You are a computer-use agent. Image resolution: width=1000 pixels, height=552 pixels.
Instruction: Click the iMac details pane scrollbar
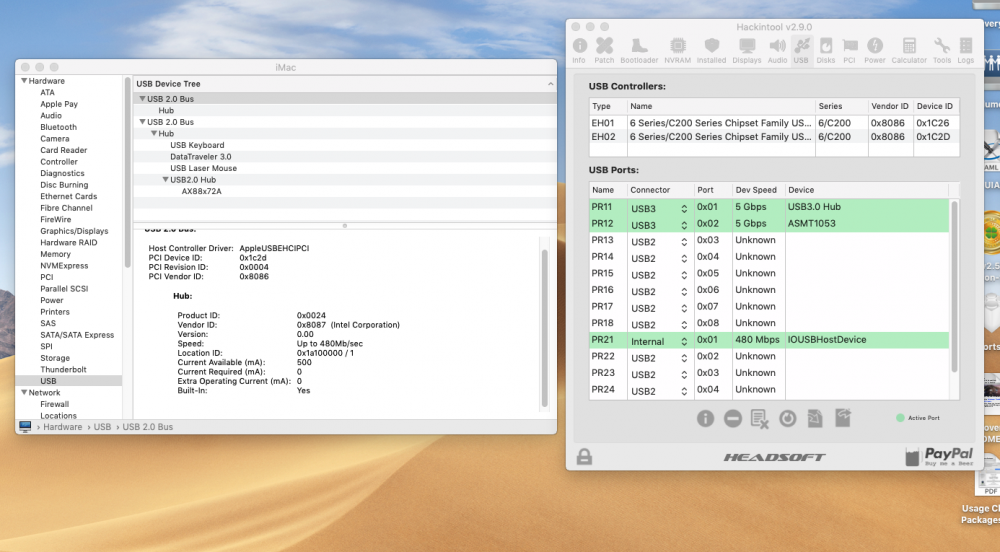545,327
